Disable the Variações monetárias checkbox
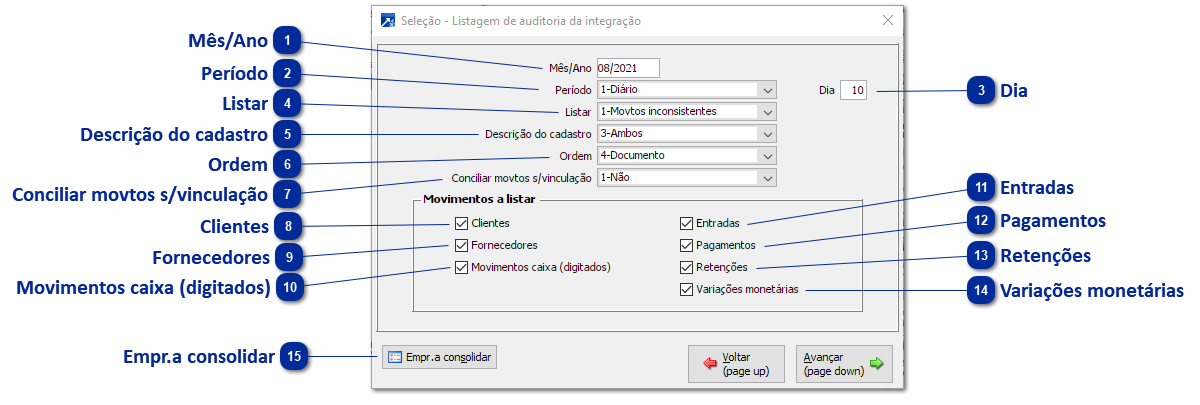 [686, 290]
